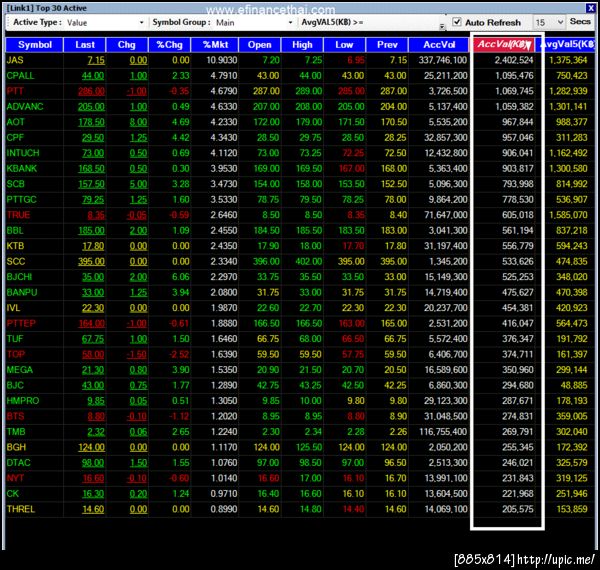Image resolution: width=600 pixels, height=570 pixels.
Task: Sort by the %Mkt column header
Action: pos(215,45)
